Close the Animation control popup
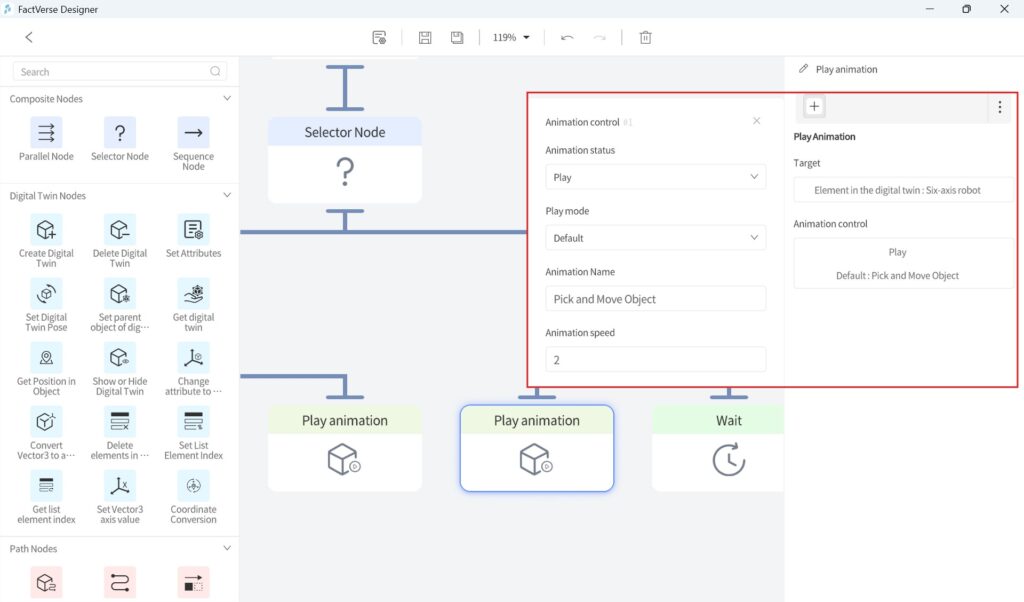The height and width of the screenshot is (602, 1024). coord(756,121)
